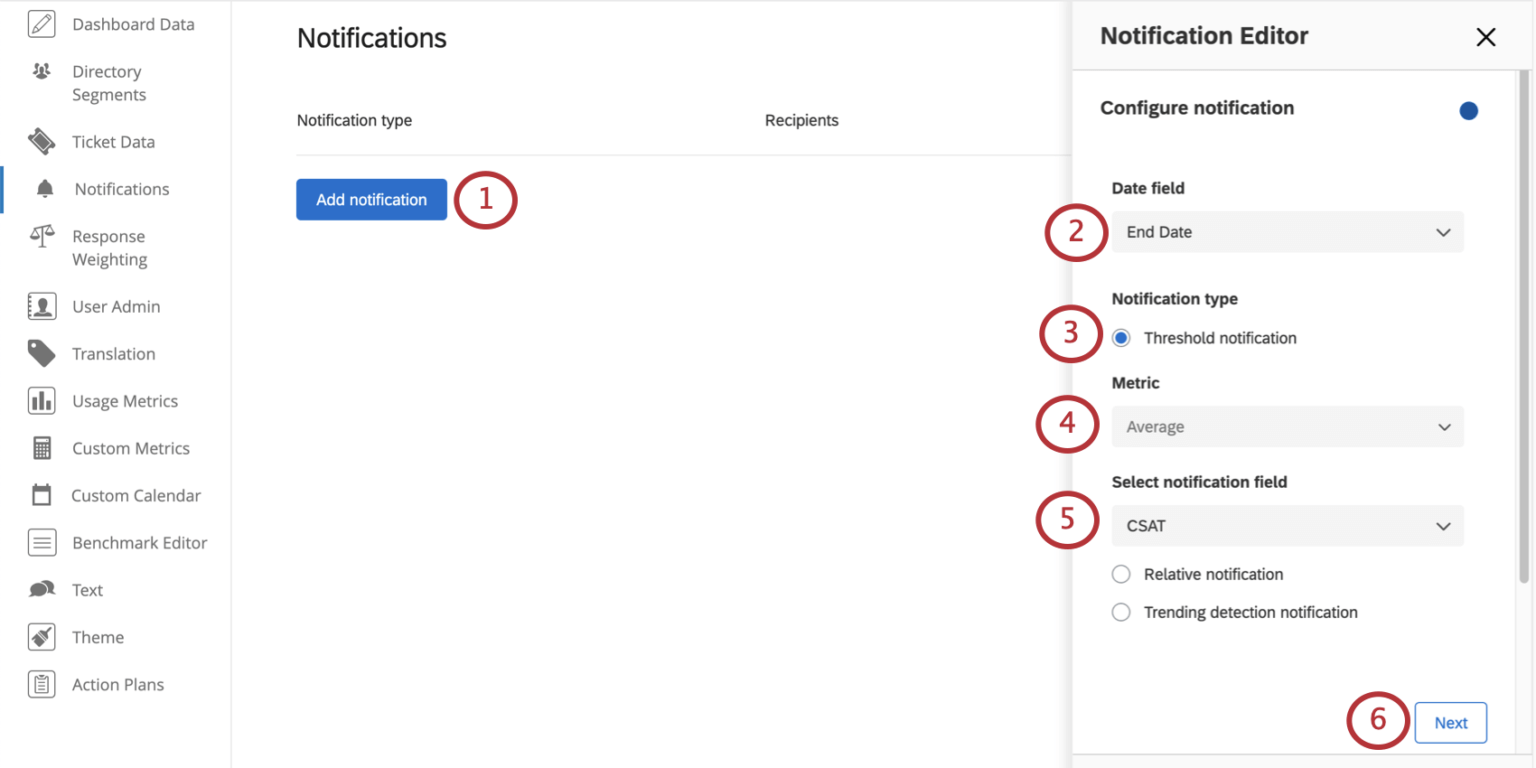This screenshot has height=768, width=1536.
Task: Click the Add notification button
Action: coord(371,199)
